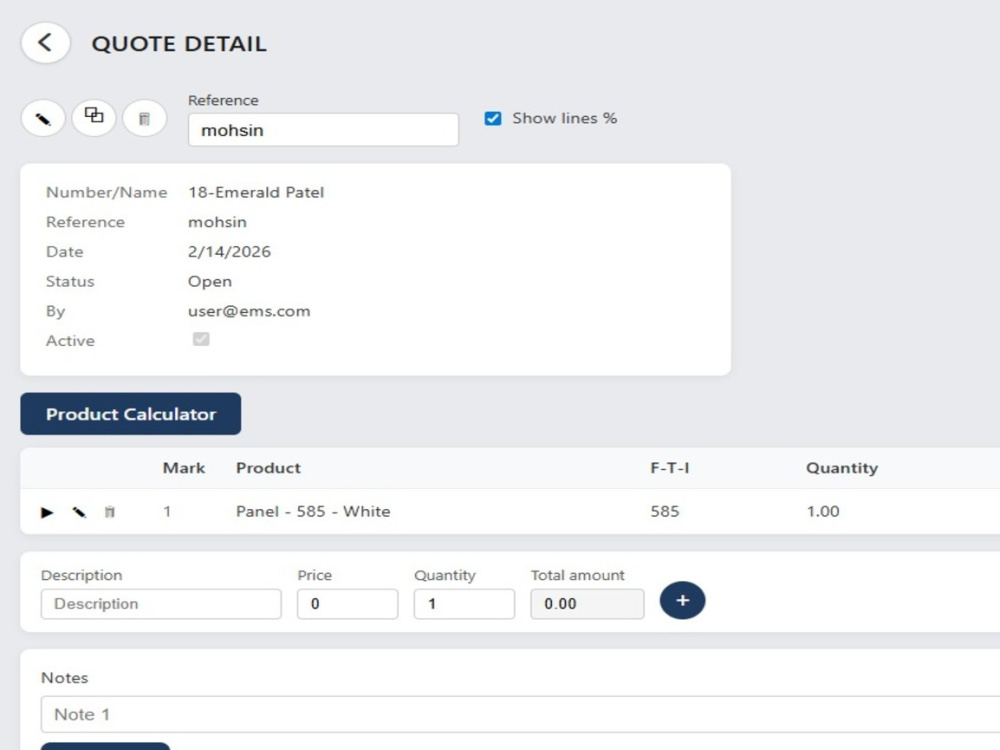Click the 585 F-T-I cell
The image size is (1000, 750).
coord(665,511)
